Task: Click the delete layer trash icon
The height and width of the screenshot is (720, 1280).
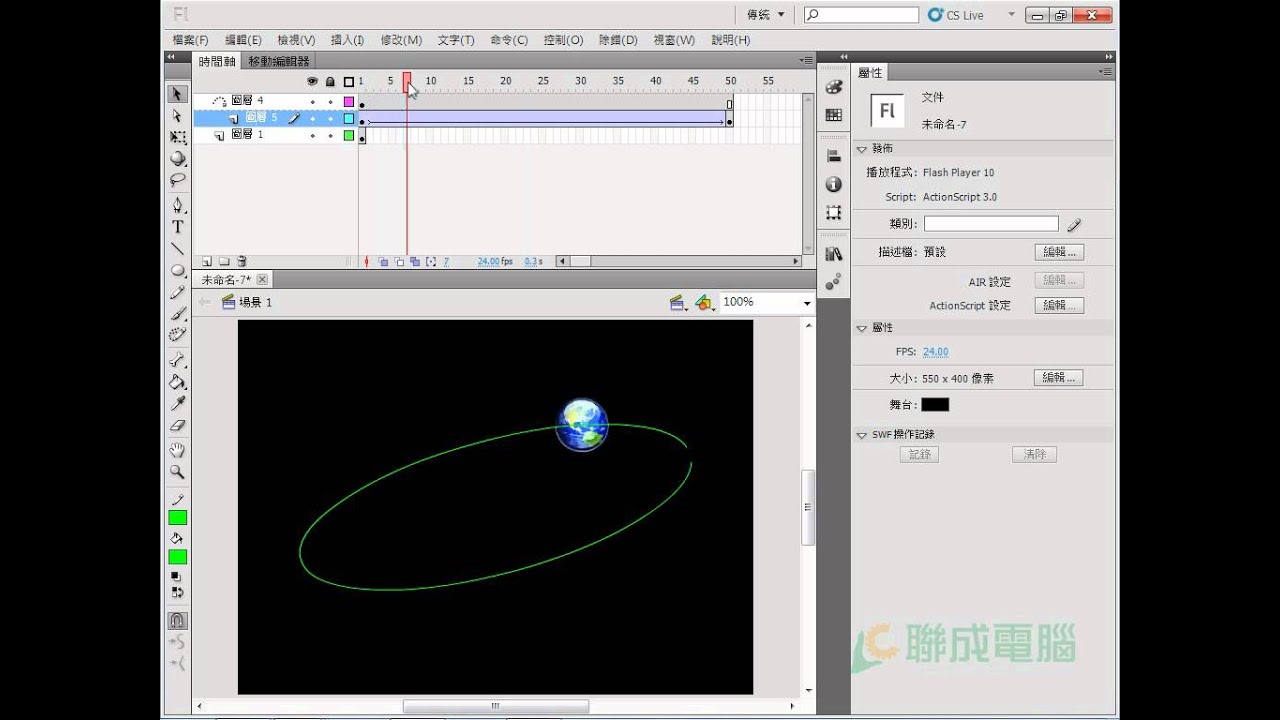Action: 241,261
